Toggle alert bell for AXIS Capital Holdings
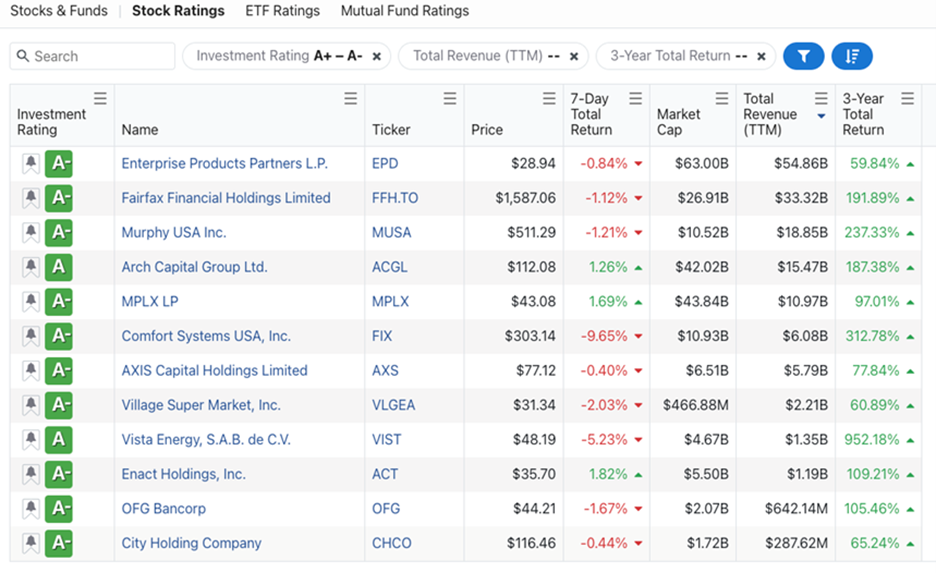936x573 pixels. point(30,371)
